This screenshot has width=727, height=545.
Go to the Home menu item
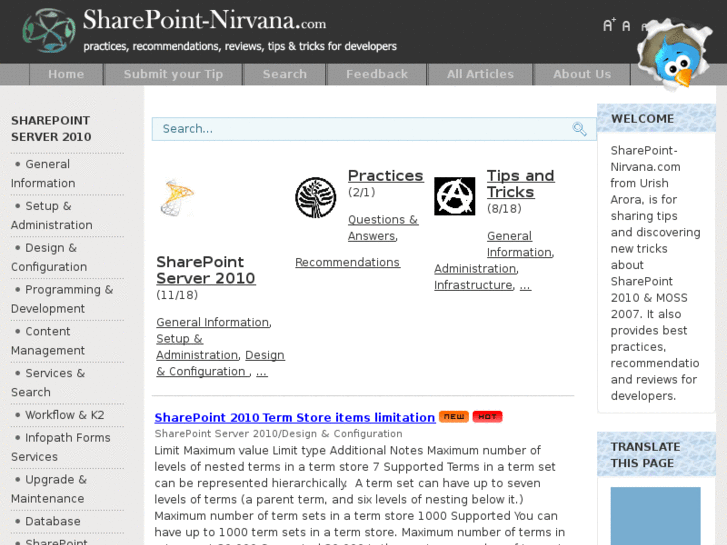(66, 74)
